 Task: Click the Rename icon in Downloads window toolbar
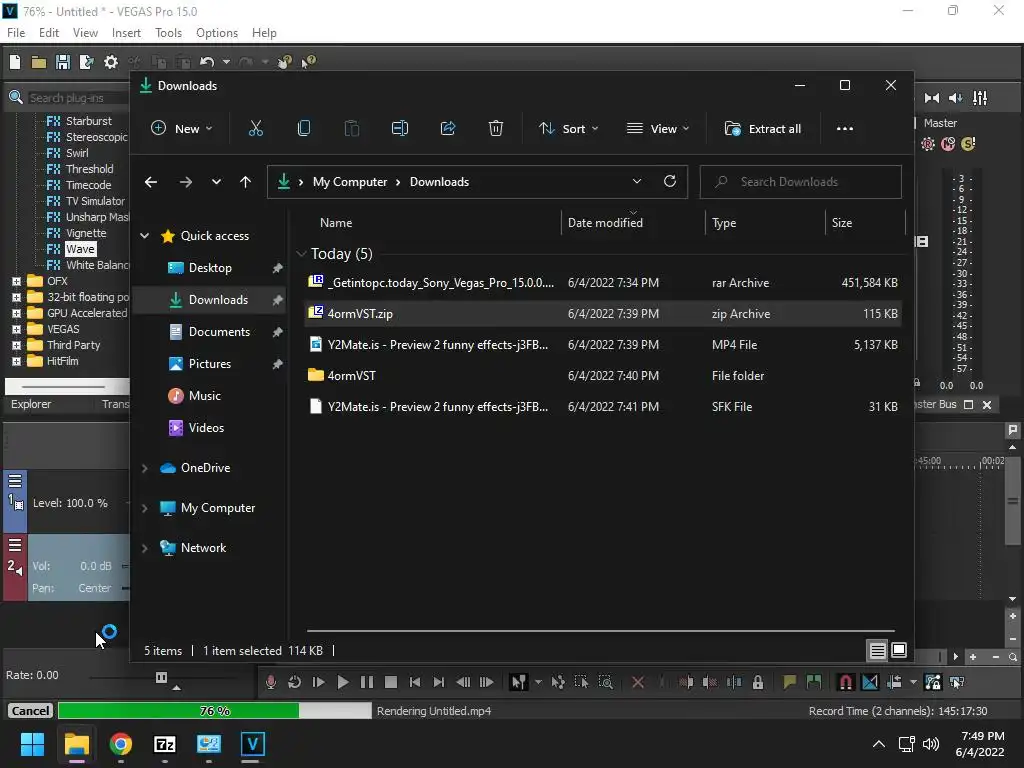click(x=400, y=129)
